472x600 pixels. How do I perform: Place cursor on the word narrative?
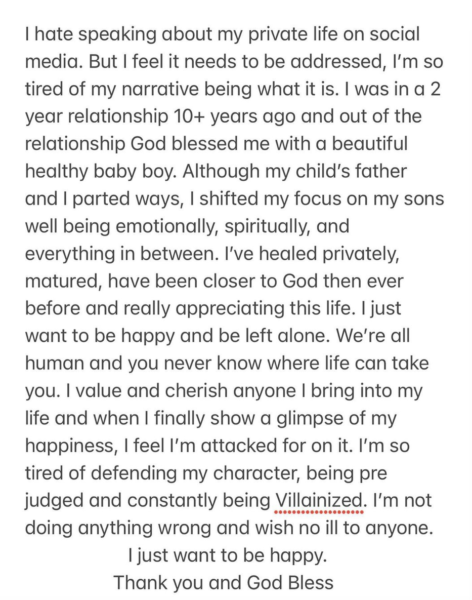coord(160,89)
